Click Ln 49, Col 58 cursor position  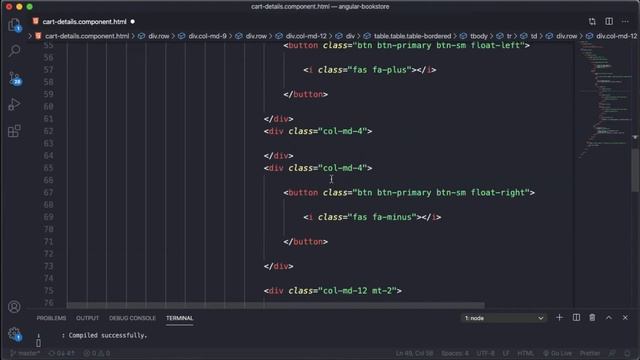click(x=414, y=353)
